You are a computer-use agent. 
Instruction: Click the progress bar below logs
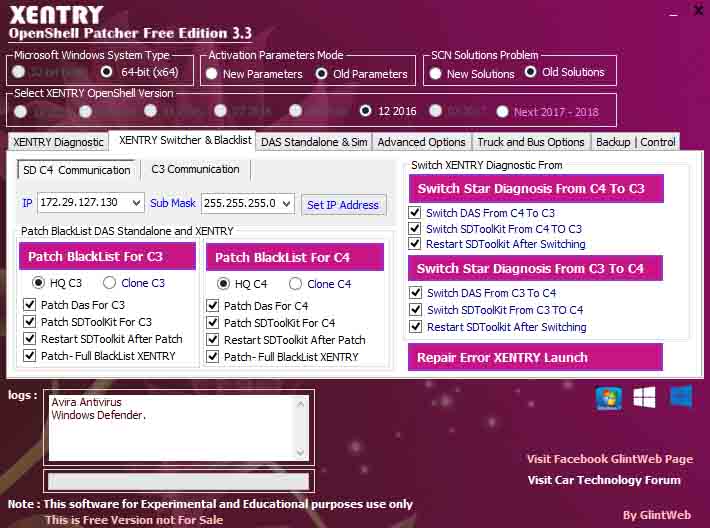178,481
